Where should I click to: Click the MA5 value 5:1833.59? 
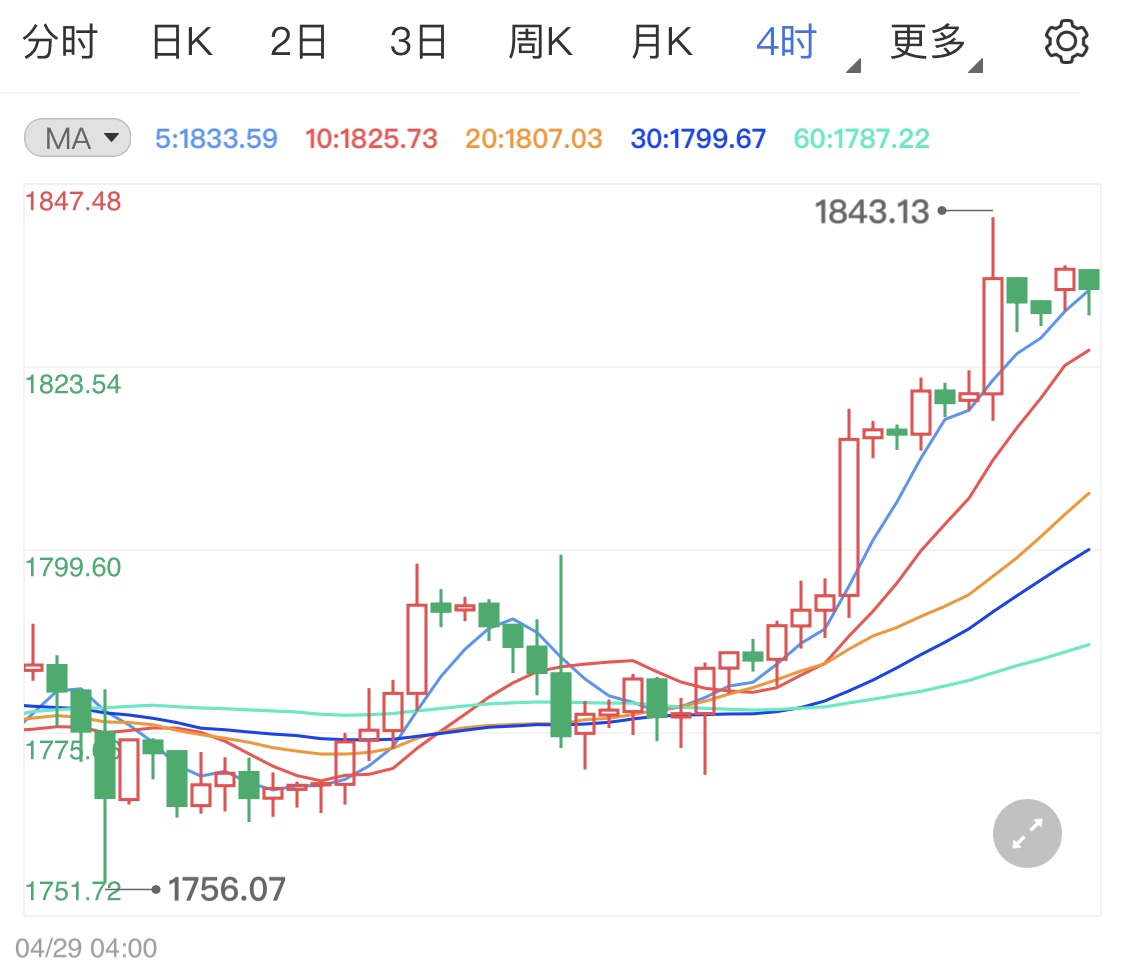tap(216, 138)
